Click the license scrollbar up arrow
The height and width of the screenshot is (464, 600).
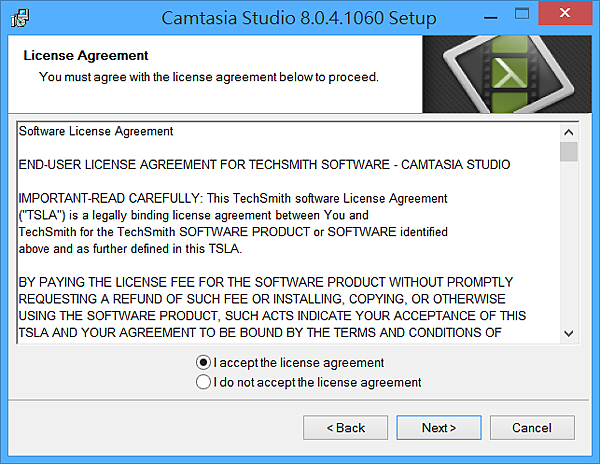pos(569,132)
